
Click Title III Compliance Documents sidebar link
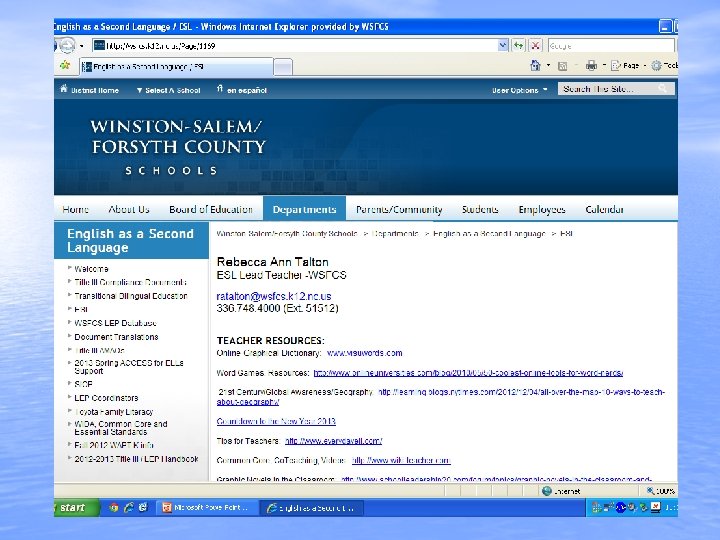click(130, 282)
